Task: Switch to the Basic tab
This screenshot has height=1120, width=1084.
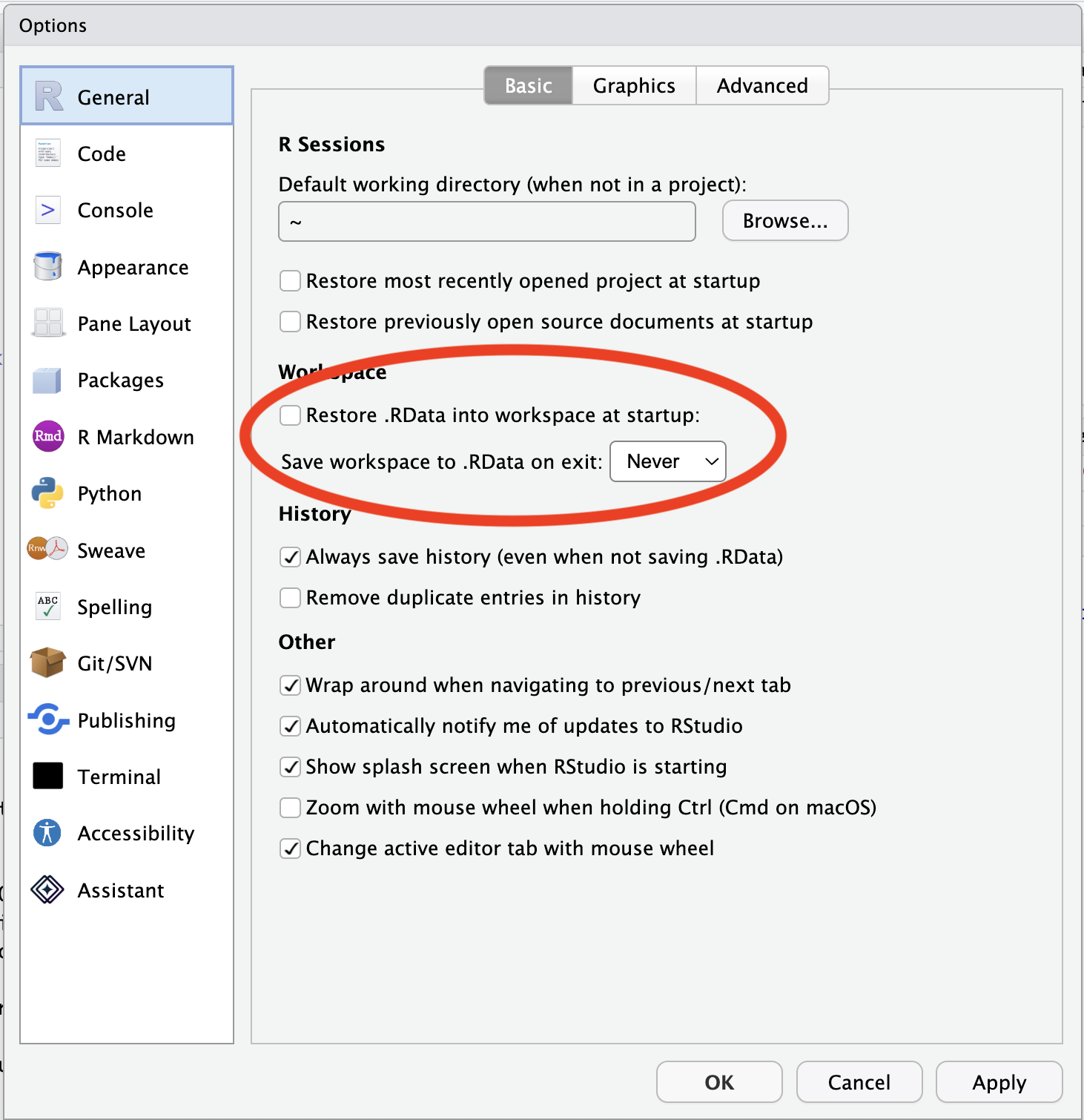Action: point(529,85)
